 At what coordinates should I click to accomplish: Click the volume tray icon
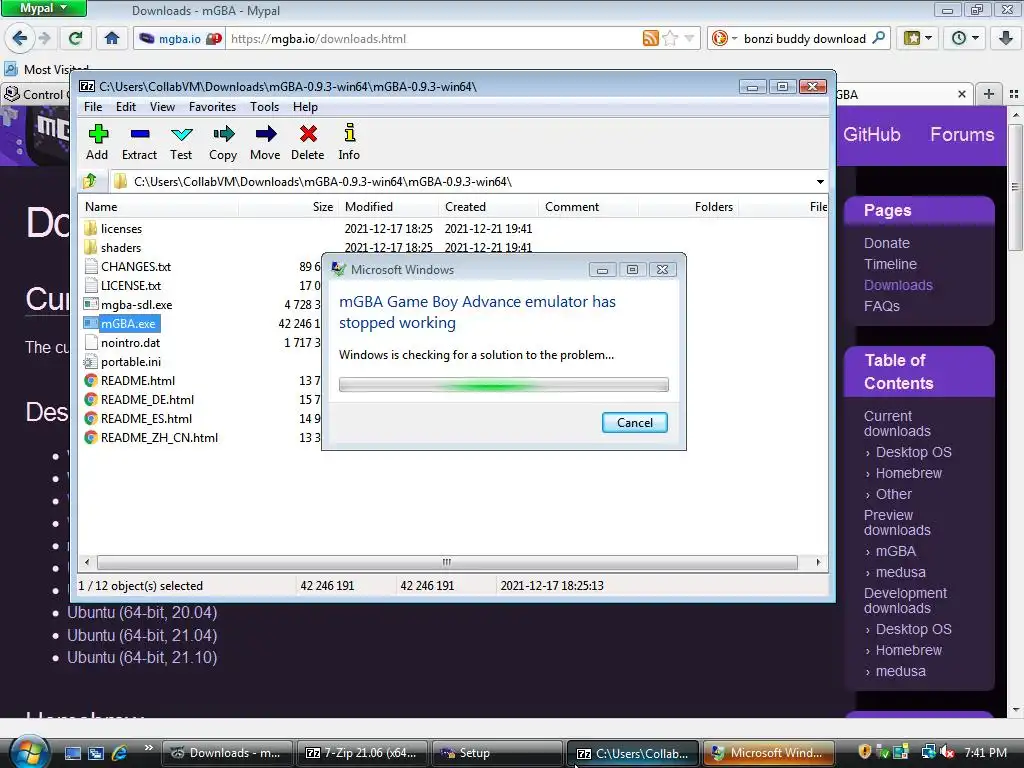pos(948,752)
